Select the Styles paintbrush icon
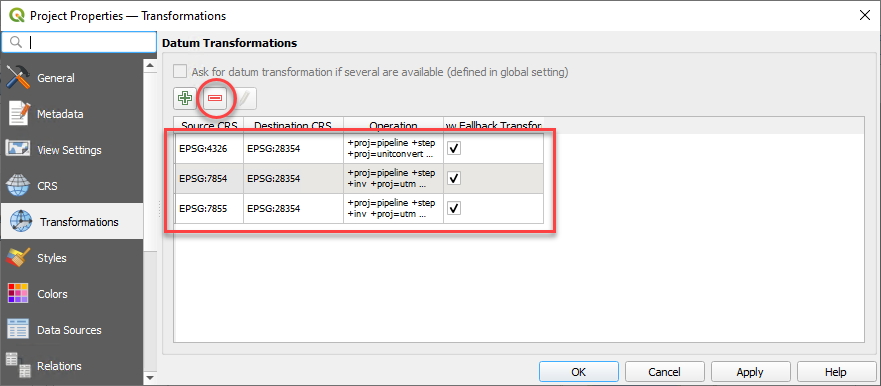Screen dimensions: 881x386 (x=19, y=258)
